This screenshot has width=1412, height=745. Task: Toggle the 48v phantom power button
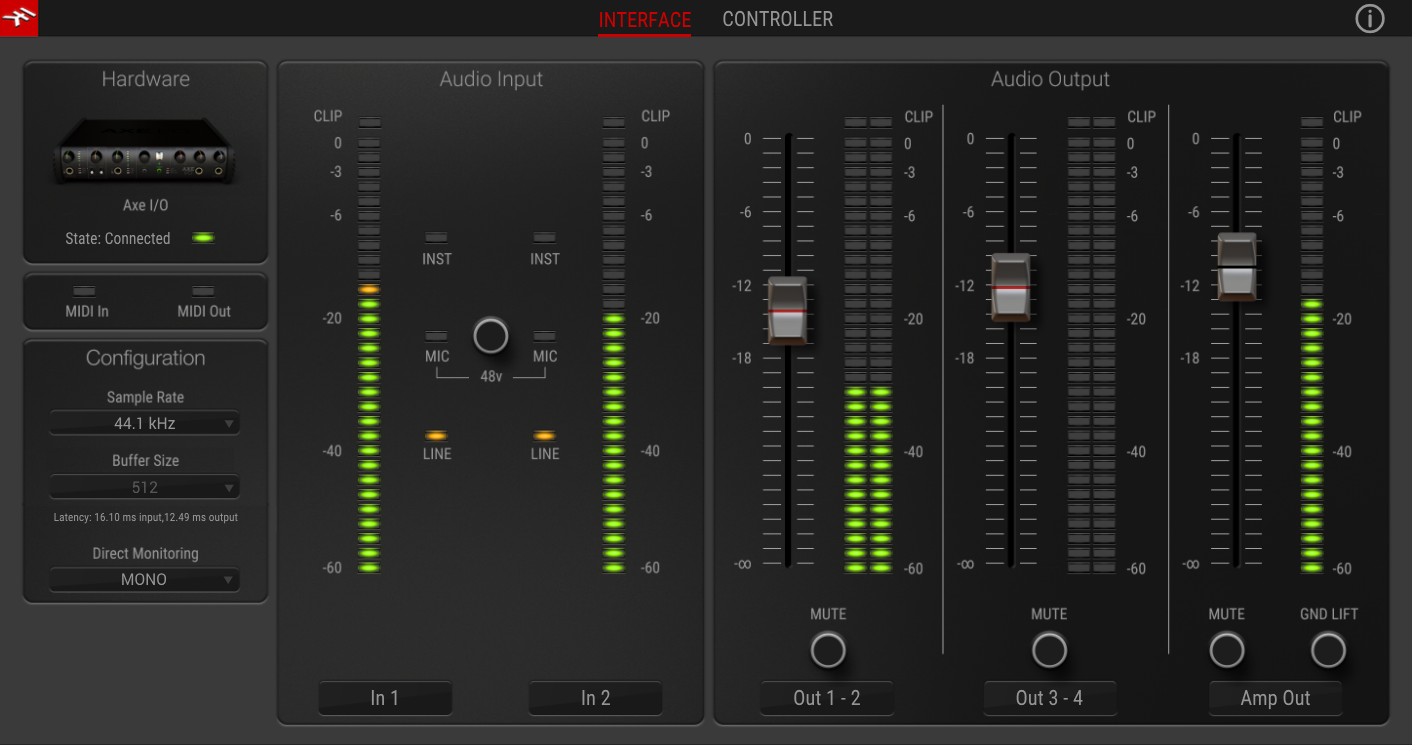(x=491, y=336)
